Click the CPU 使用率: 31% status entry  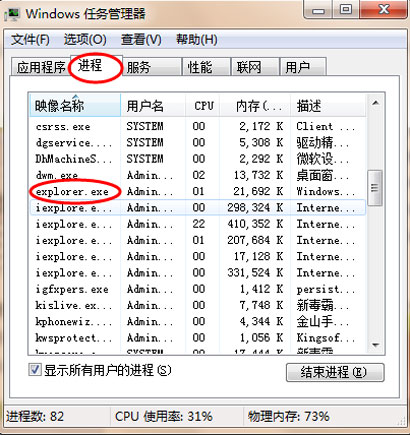click(x=164, y=416)
